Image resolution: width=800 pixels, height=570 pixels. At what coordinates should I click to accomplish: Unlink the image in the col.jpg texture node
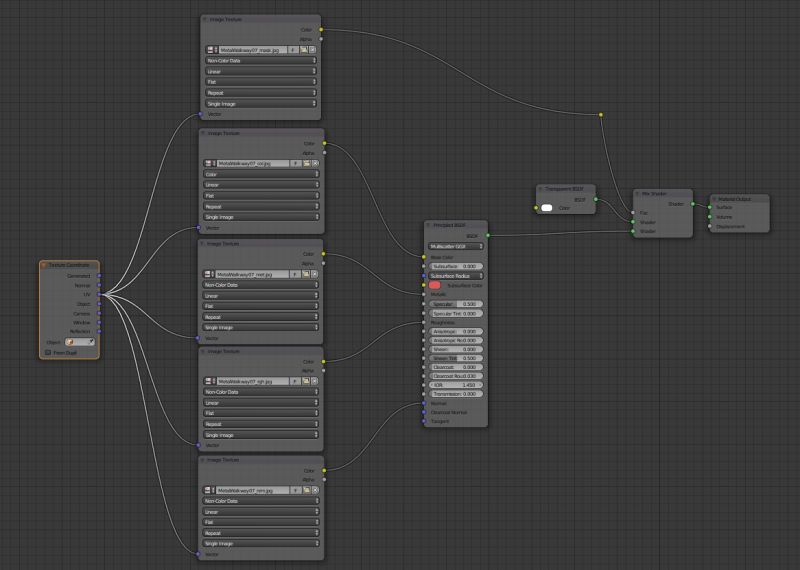click(x=315, y=163)
